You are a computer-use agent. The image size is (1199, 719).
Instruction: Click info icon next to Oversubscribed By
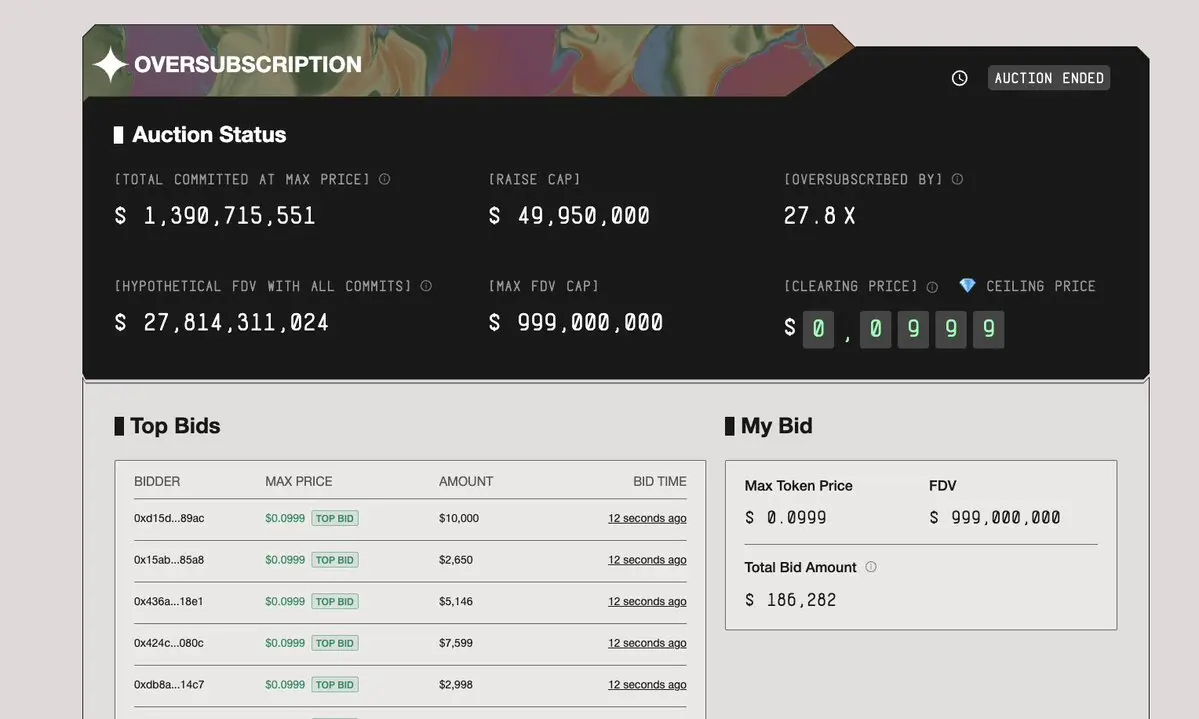pos(957,179)
